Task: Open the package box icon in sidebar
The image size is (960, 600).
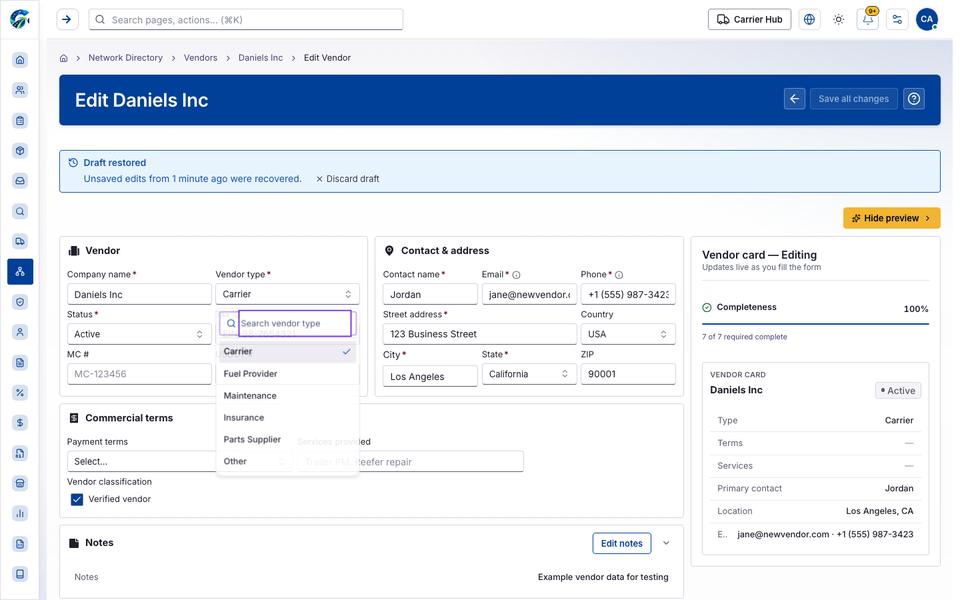Action: click(20, 151)
